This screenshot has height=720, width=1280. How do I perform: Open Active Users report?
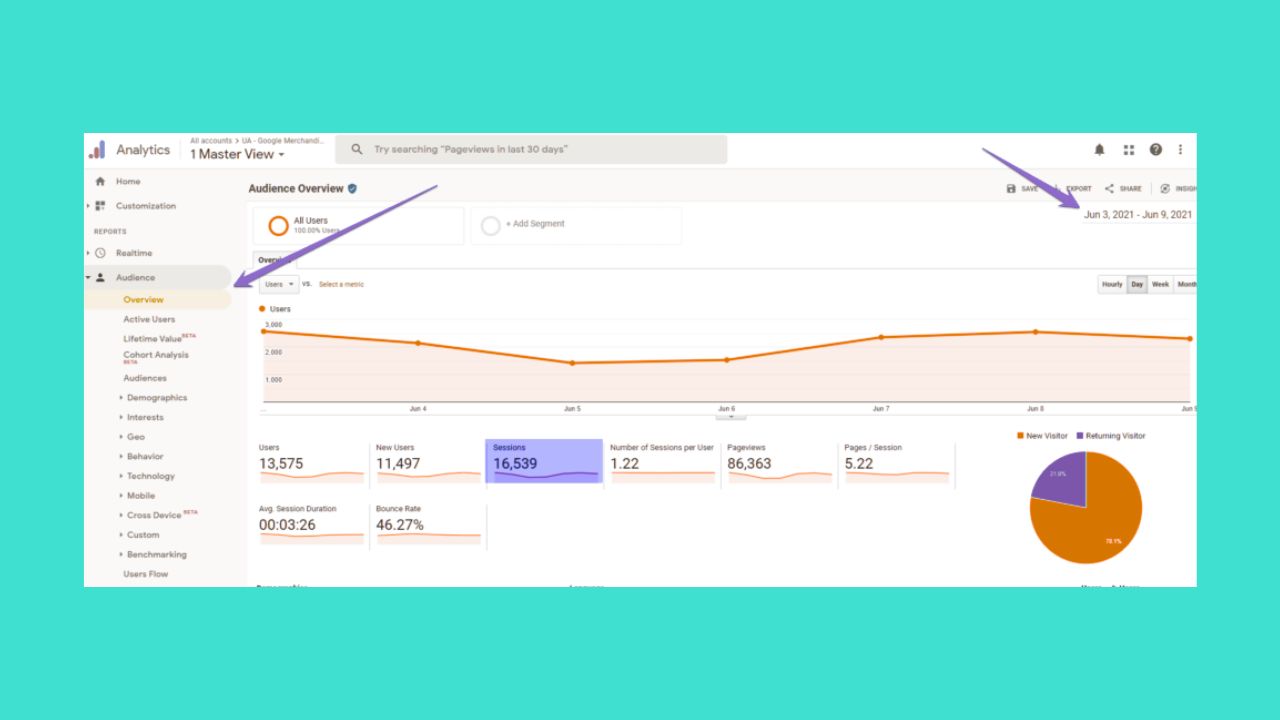(x=149, y=319)
